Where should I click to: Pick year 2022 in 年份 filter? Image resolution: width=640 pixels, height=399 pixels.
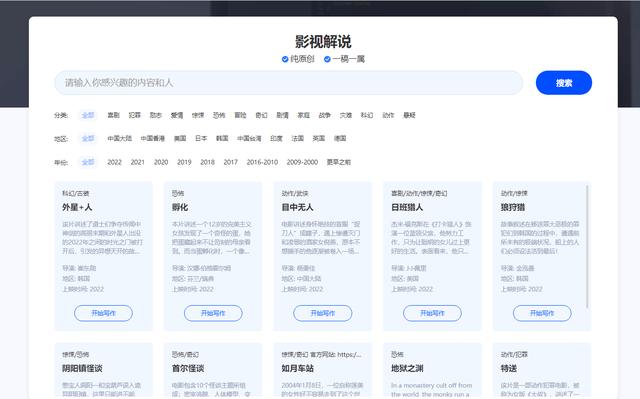click(114, 162)
